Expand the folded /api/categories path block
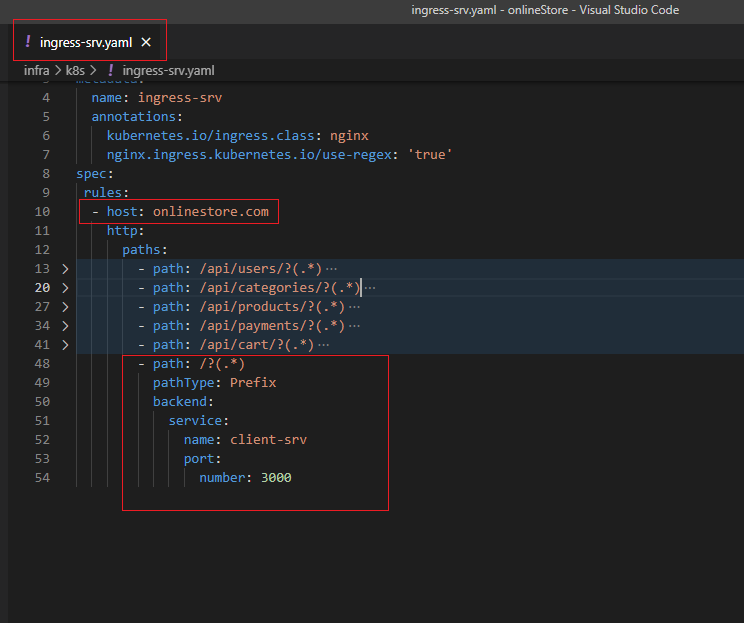The height and width of the screenshot is (623, 744). pos(65,288)
